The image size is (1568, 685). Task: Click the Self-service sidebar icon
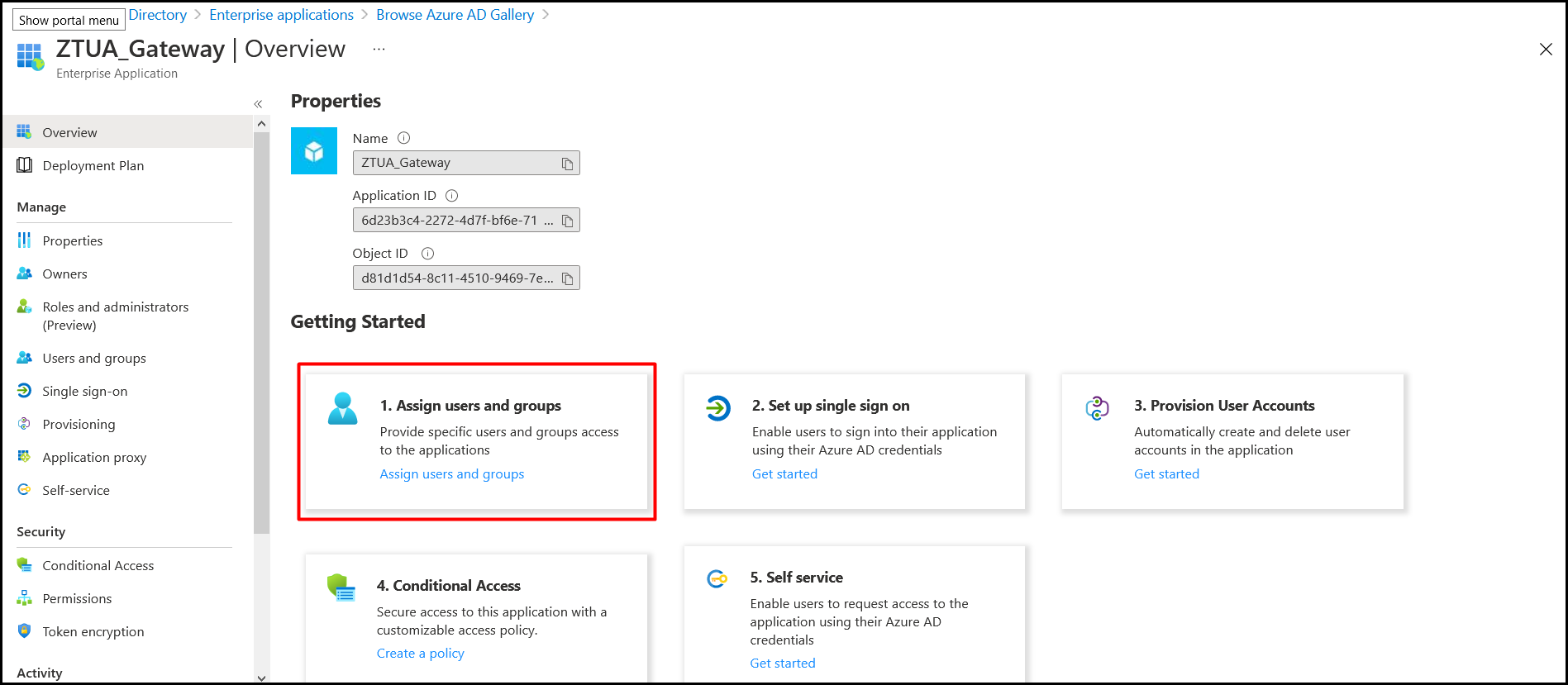pyautogui.click(x=24, y=490)
